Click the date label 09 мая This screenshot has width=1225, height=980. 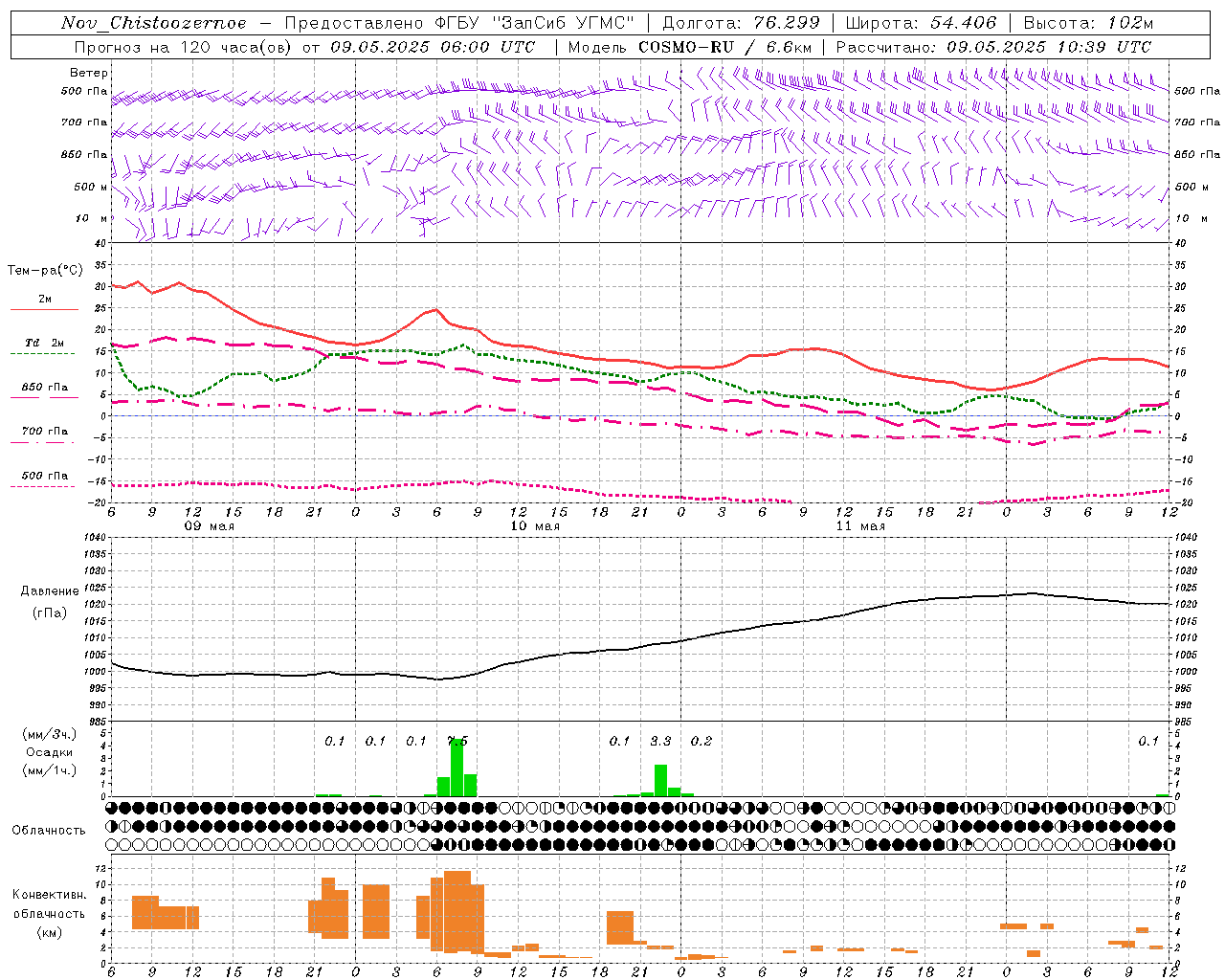(209, 526)
